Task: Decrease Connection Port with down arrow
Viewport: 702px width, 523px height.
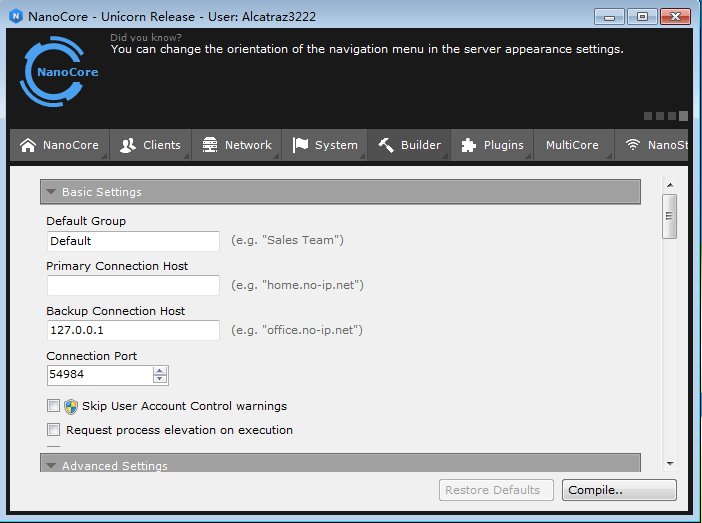Action: click(x=159, y=379)
